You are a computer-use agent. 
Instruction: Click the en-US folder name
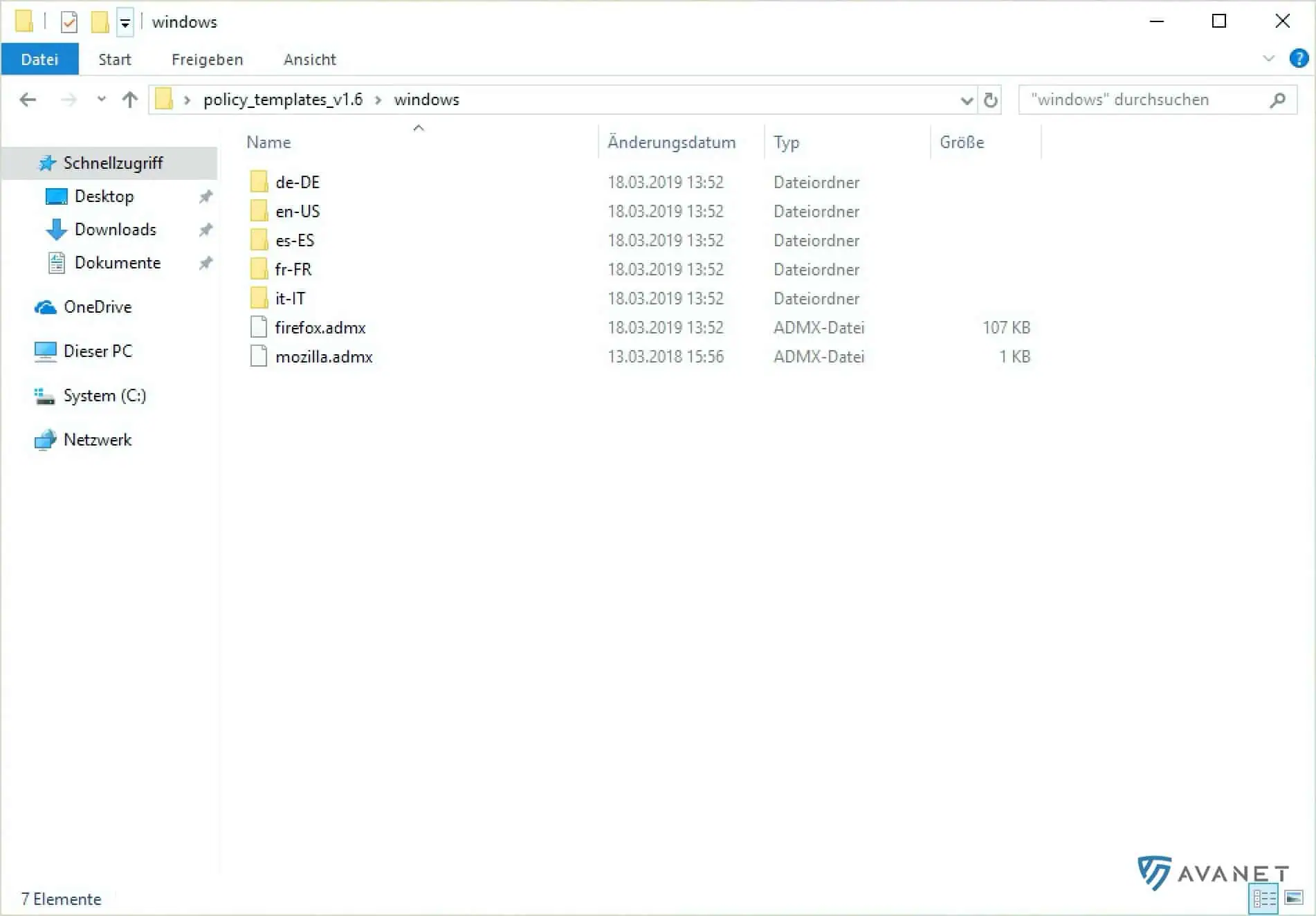[x=298, y=212]
